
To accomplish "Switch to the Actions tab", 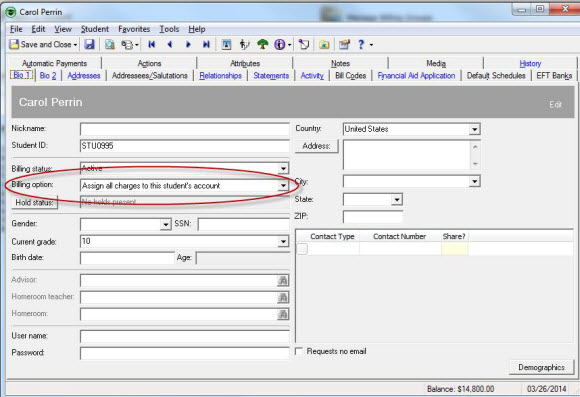I will pyautogui.click(x=149, y=63).
